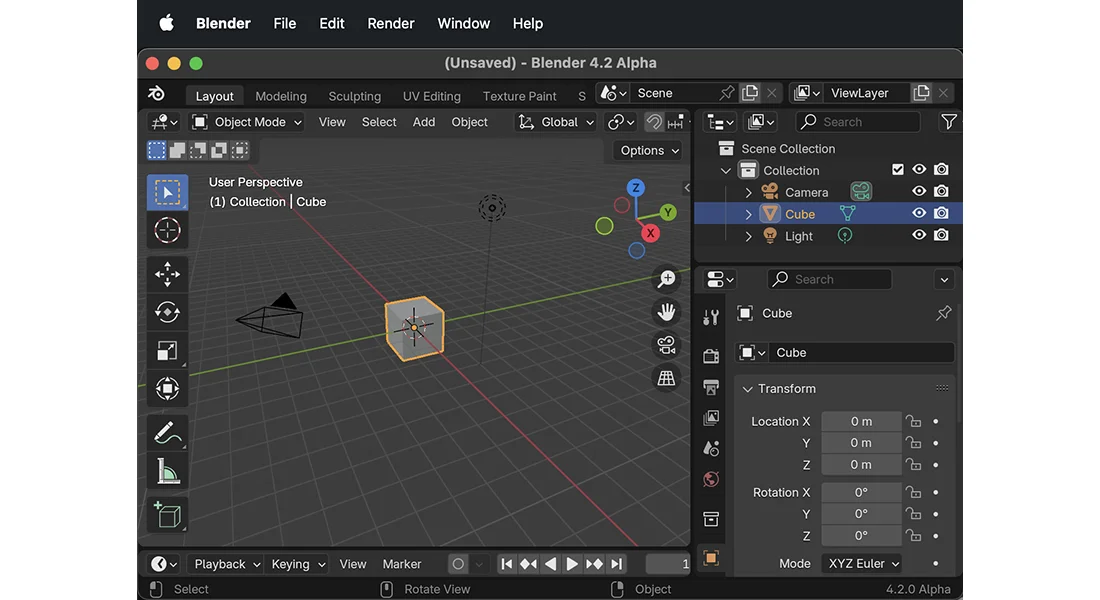Select the Add Cube tool

pos(167,515)
